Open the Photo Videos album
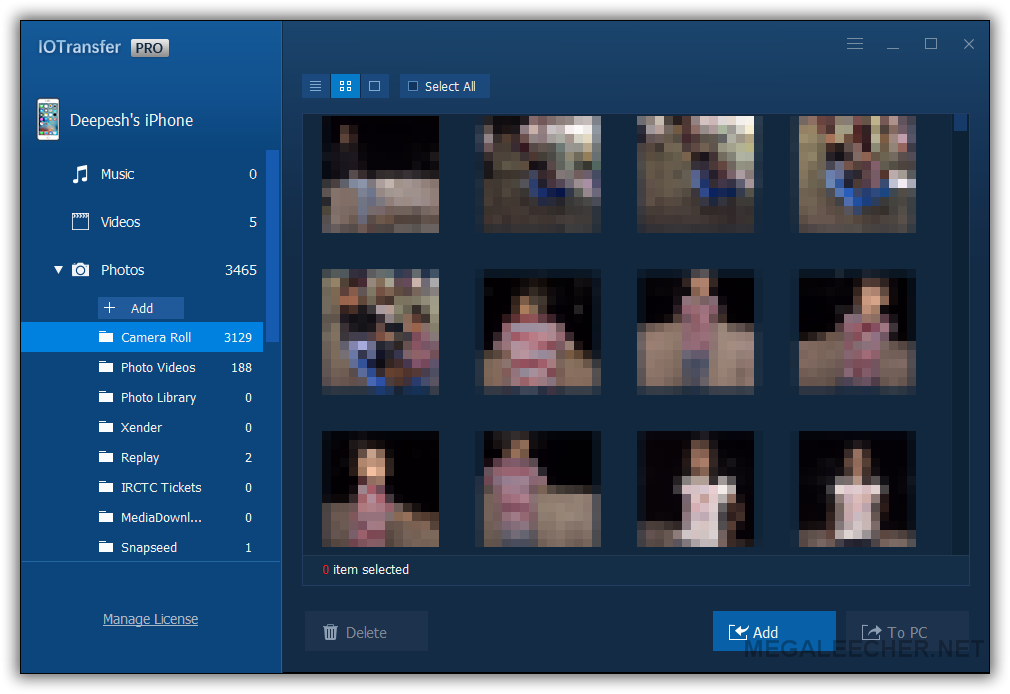The image size is (1010, 694). point(158,367)
